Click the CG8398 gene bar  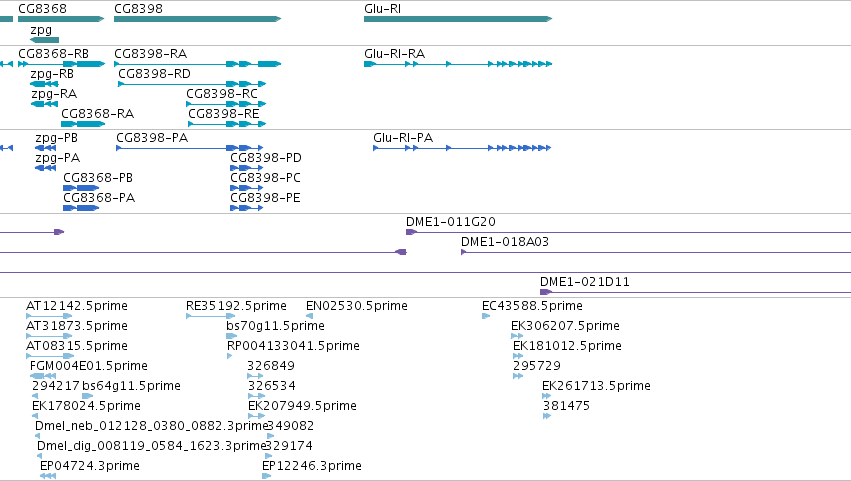(198, 19)
